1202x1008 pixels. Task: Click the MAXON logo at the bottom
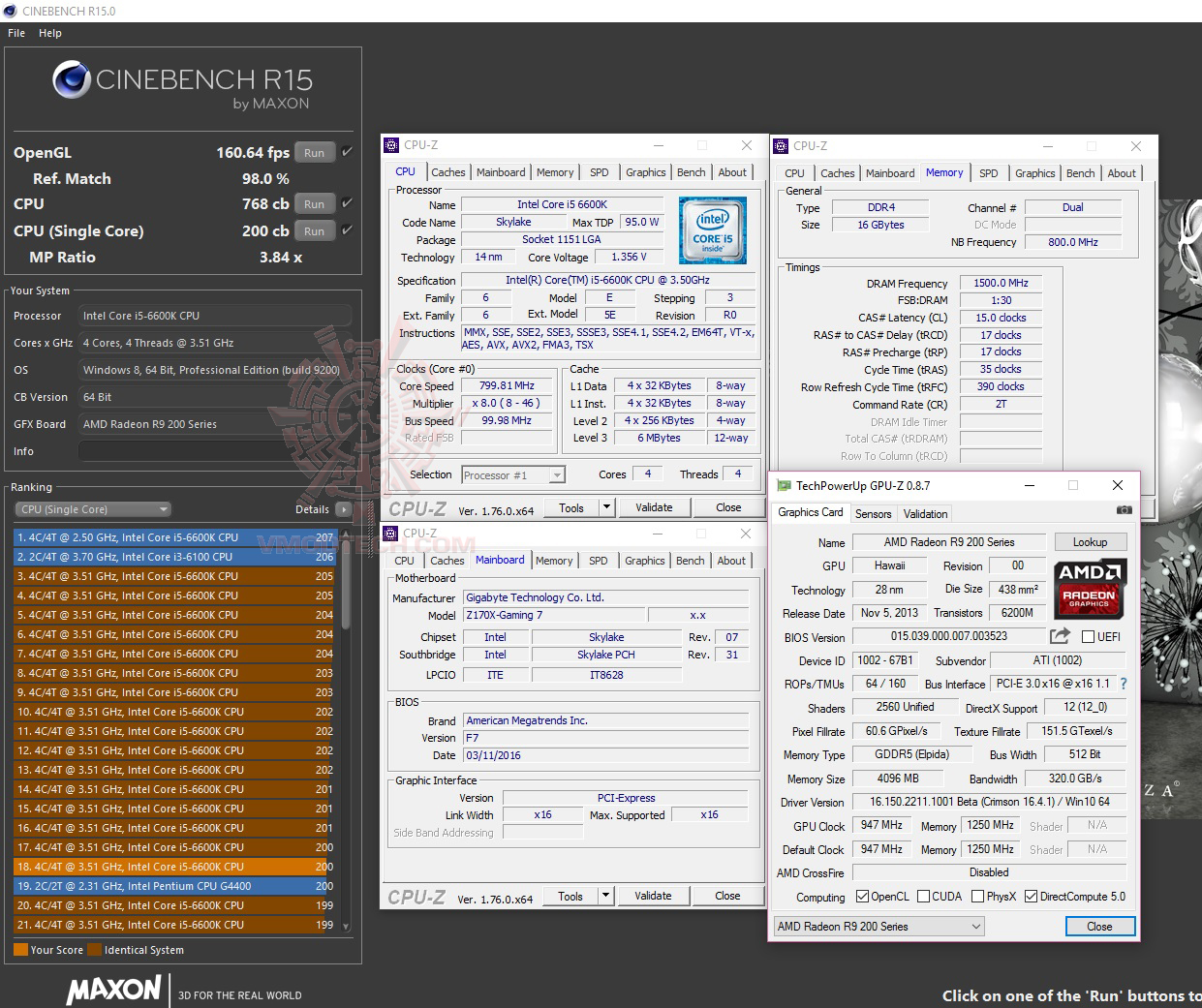tap(113, 990)
